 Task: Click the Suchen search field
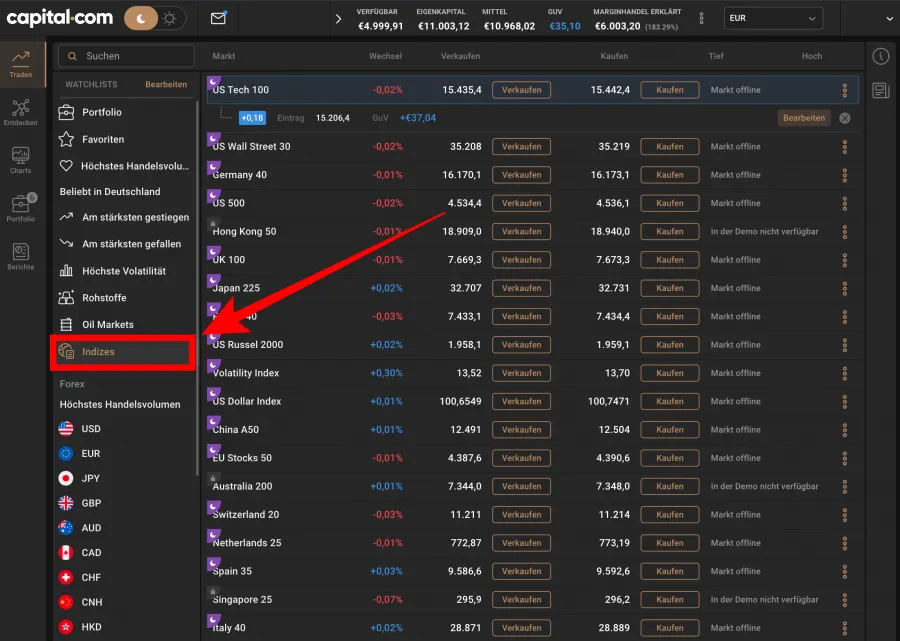pos(126,56)
